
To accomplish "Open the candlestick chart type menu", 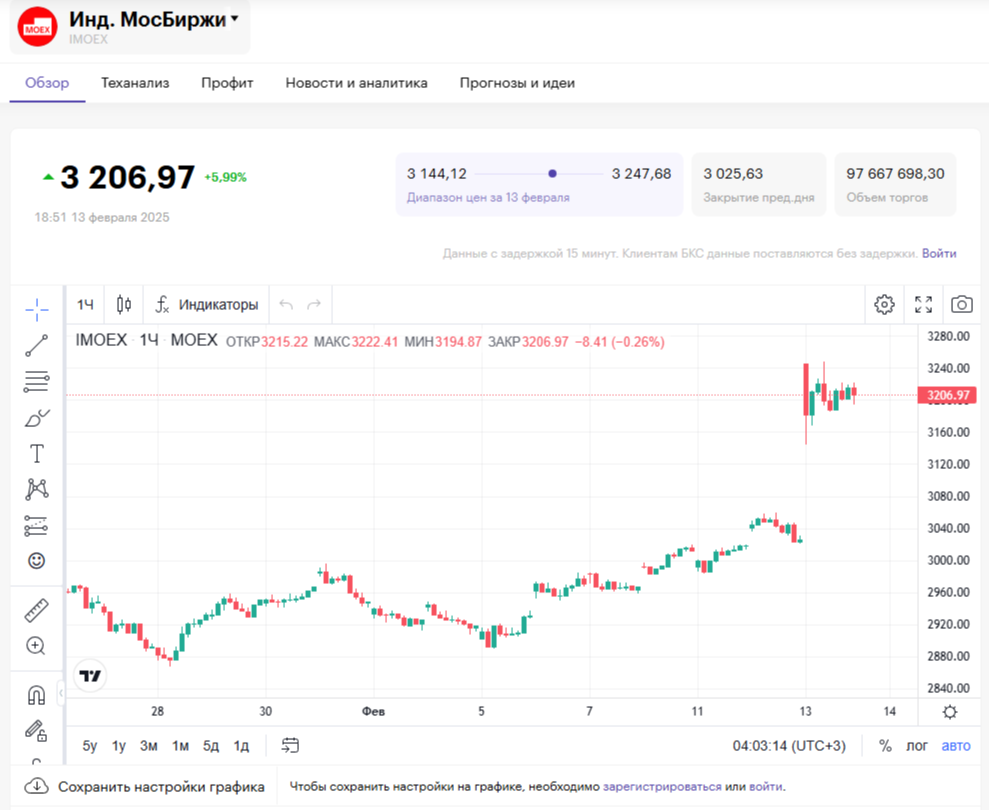I will click(x=124, y=304).
